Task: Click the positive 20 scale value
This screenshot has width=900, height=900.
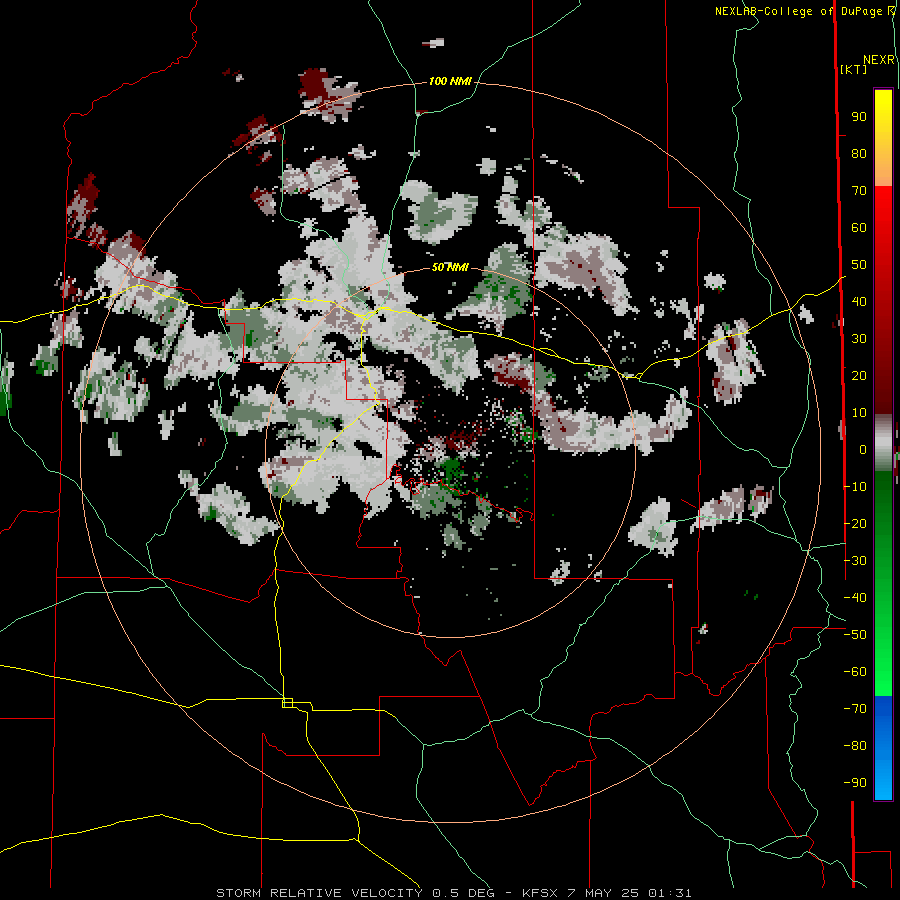Action: (859, 375)
